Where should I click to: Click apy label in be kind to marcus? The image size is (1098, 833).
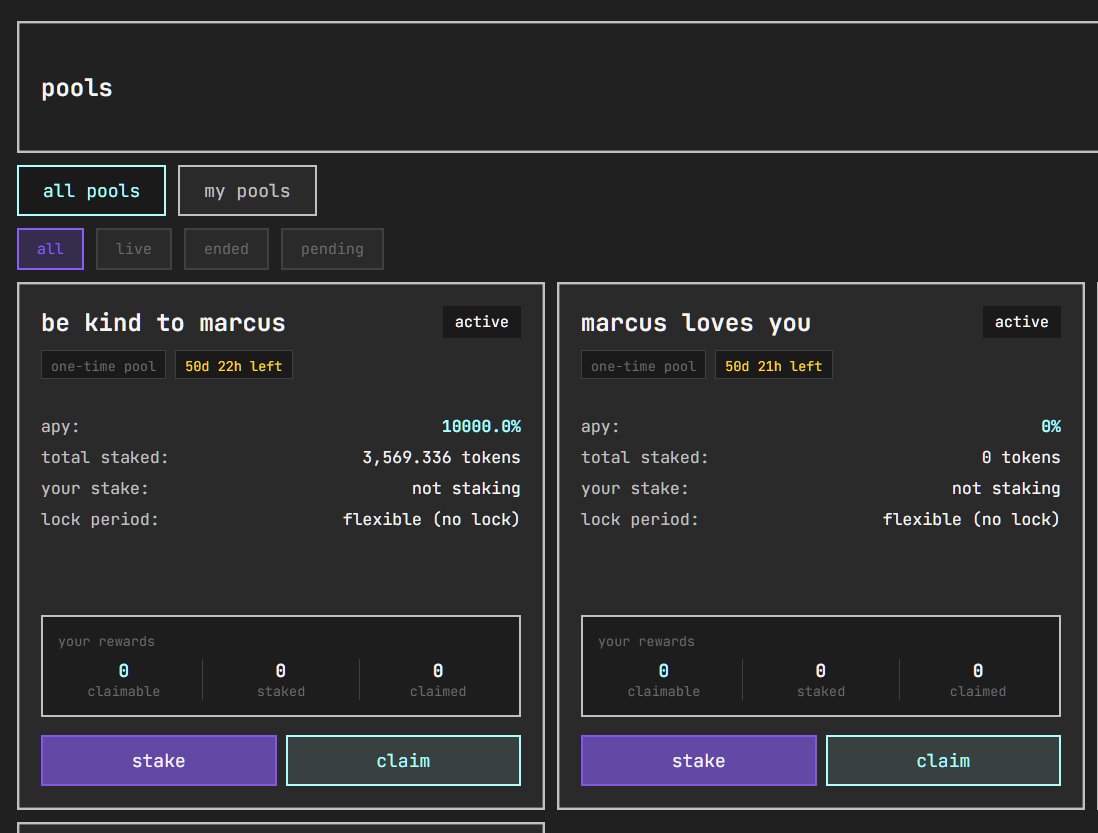[x=60, y=426]
